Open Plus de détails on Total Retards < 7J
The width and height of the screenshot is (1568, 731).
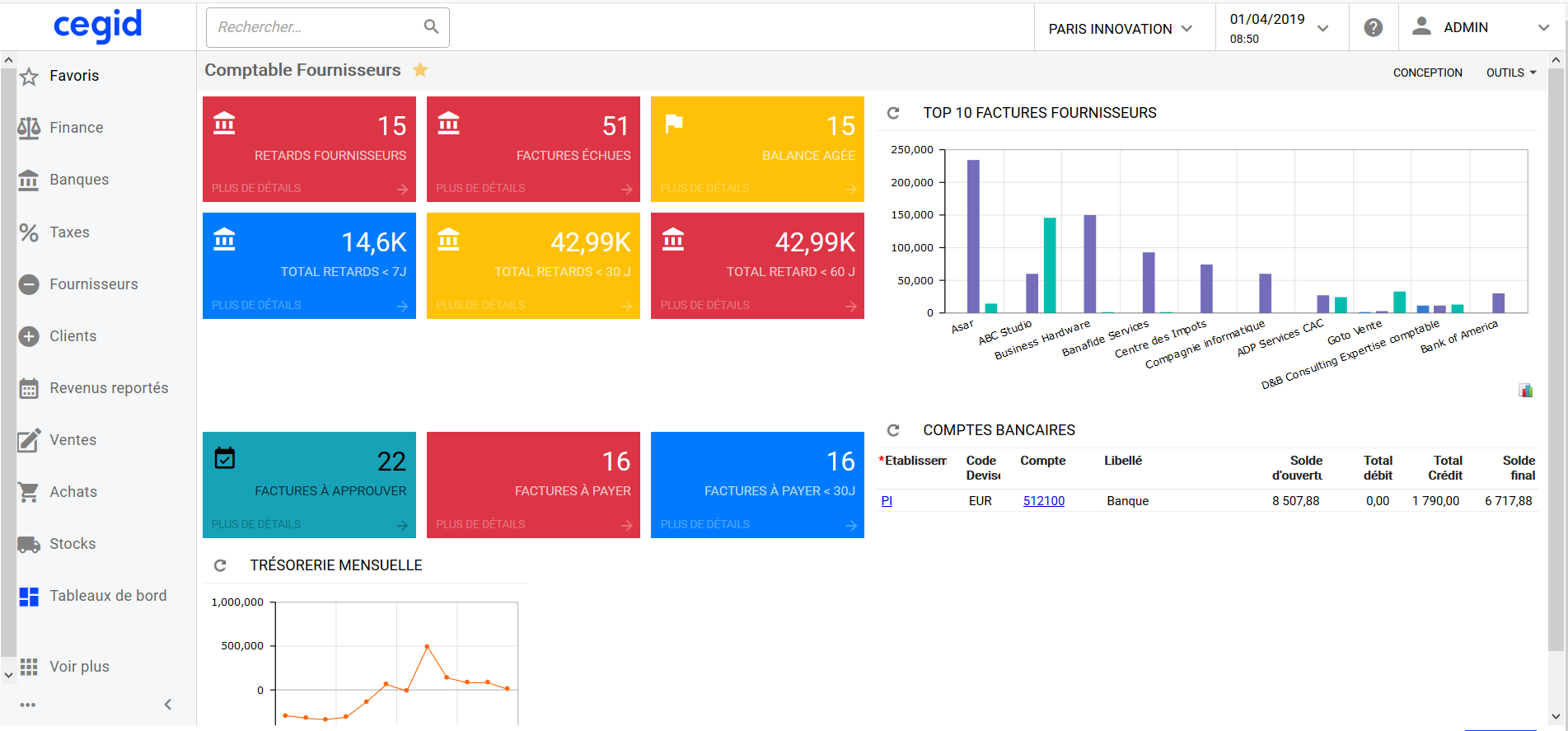pos(256,306)
